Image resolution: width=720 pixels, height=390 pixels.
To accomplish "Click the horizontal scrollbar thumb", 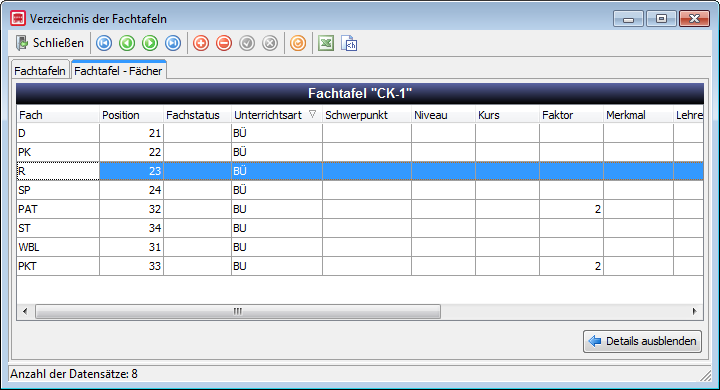I will (x=238, y=311).
